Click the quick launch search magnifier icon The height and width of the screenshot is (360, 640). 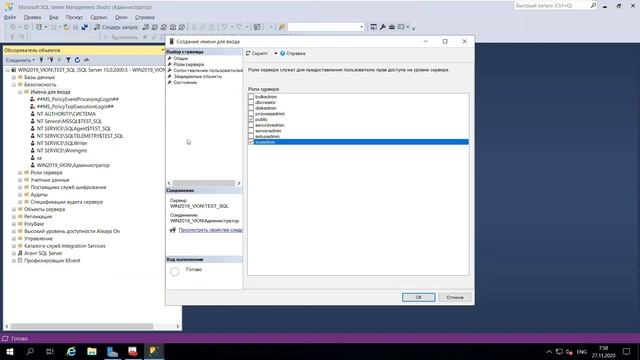pyautogui.click(x=593, y=5)
